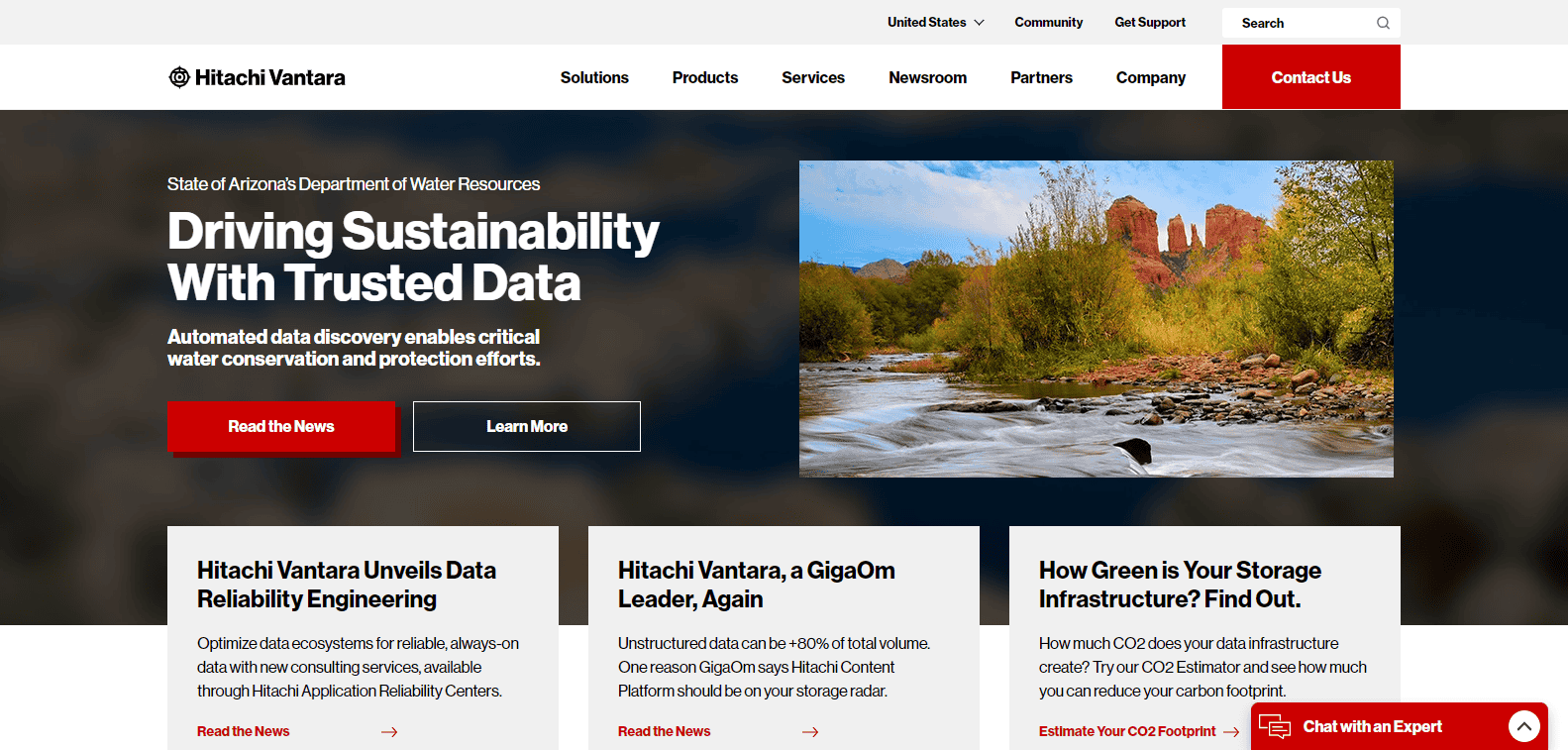The width and height of the screenshot is (1568, 750).
Task: Open the United States region dropdown
Action: pos(935,22)
